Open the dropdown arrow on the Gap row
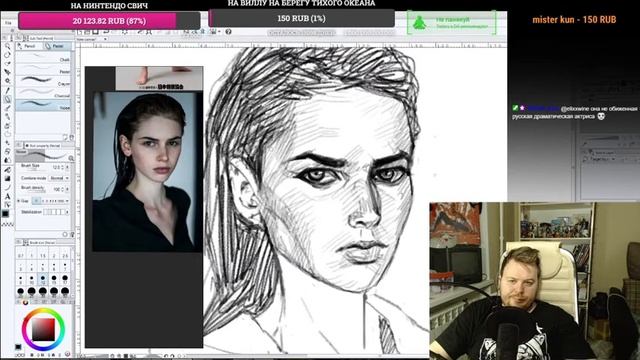 point(67,201)
